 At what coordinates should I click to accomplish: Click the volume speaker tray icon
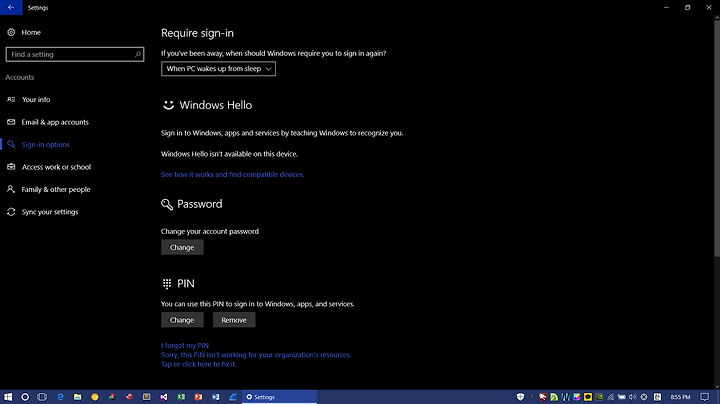pos(632,397)
